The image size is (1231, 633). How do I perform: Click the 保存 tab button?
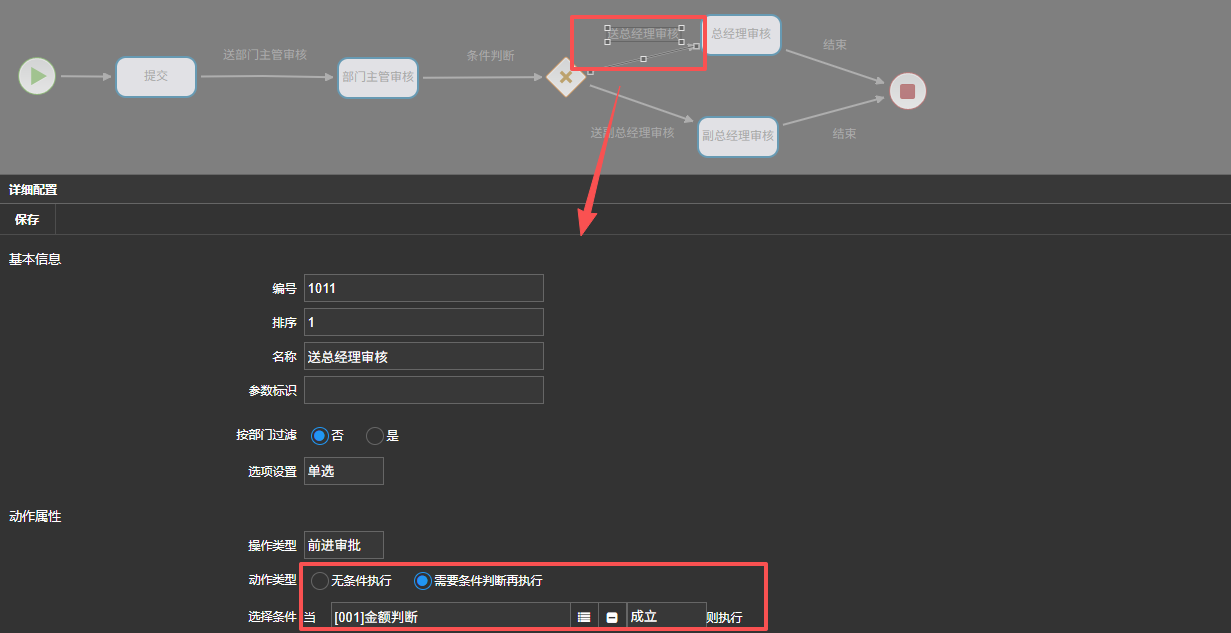(27, 219)
